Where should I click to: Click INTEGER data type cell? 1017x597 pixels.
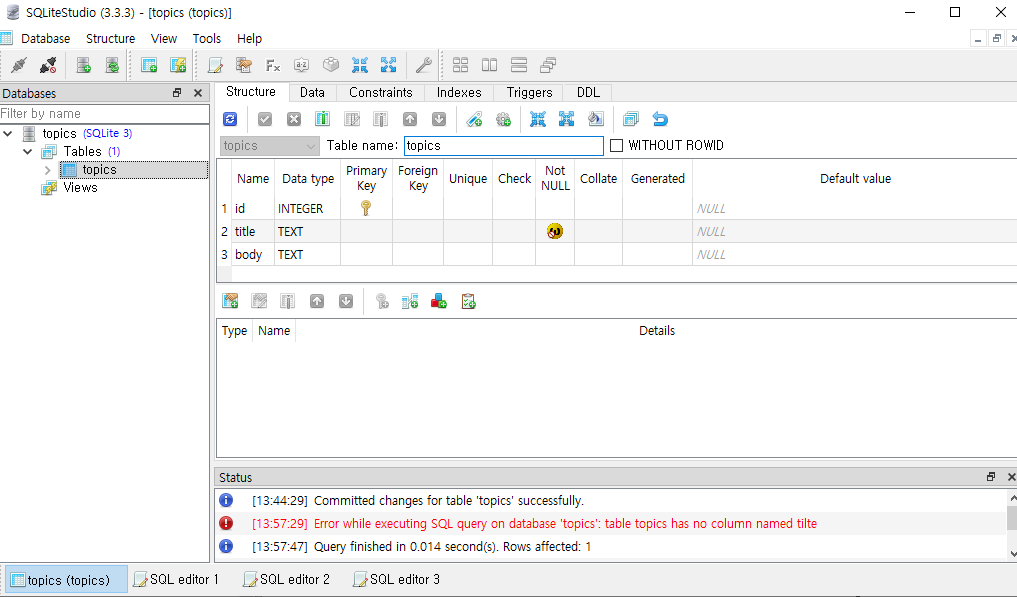(x=307, y=209)
